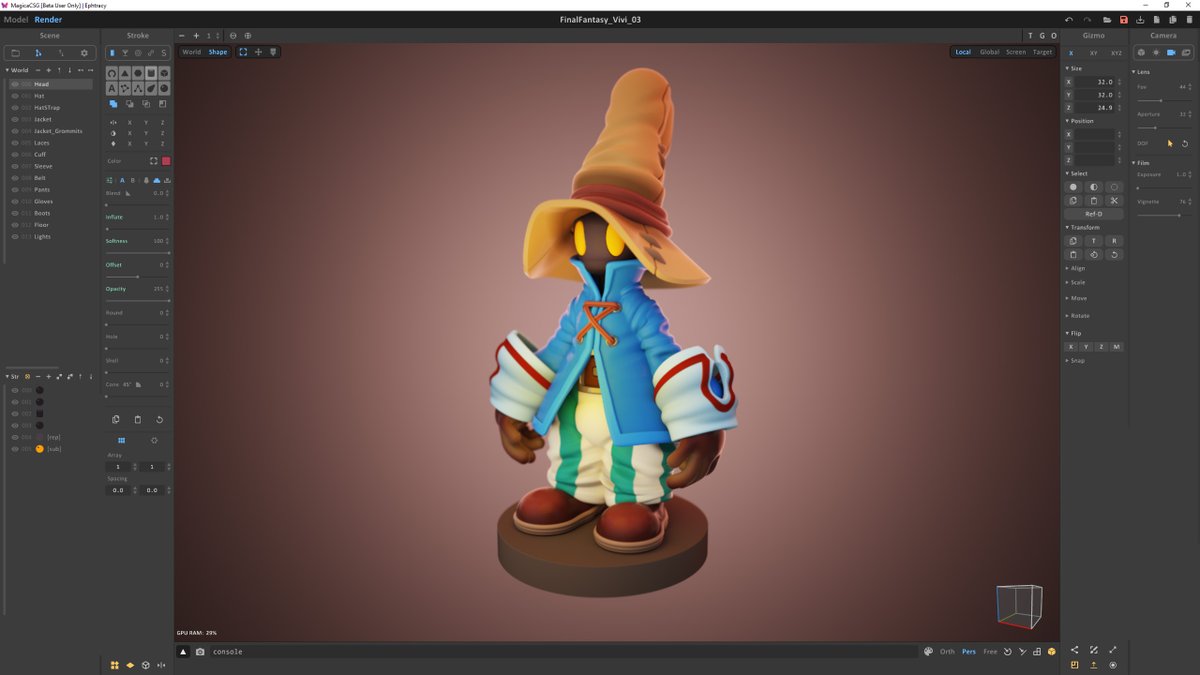Expand the Rotate section in the Gizmo panel

(x=1078, y=315)
